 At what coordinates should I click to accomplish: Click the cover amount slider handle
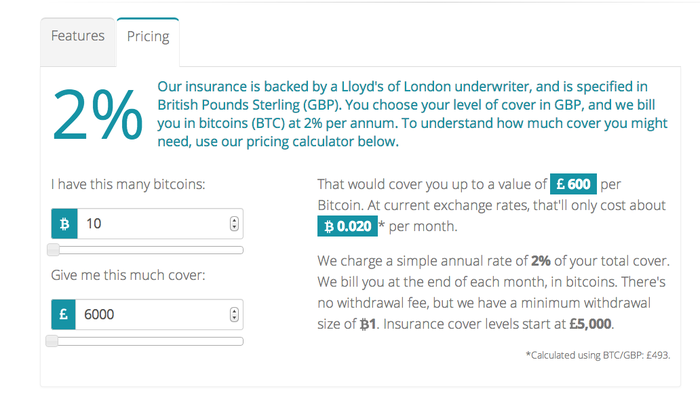click(x=52, y=341)
